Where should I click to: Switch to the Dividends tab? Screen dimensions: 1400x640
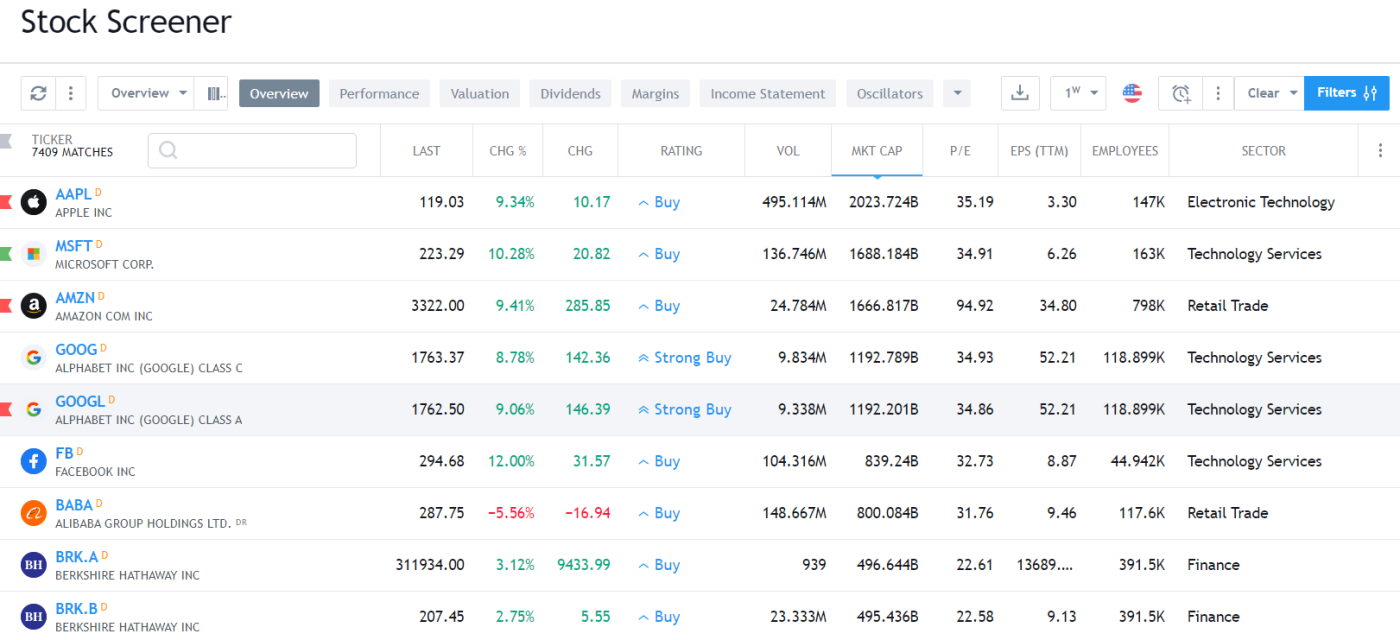point(570,93)
